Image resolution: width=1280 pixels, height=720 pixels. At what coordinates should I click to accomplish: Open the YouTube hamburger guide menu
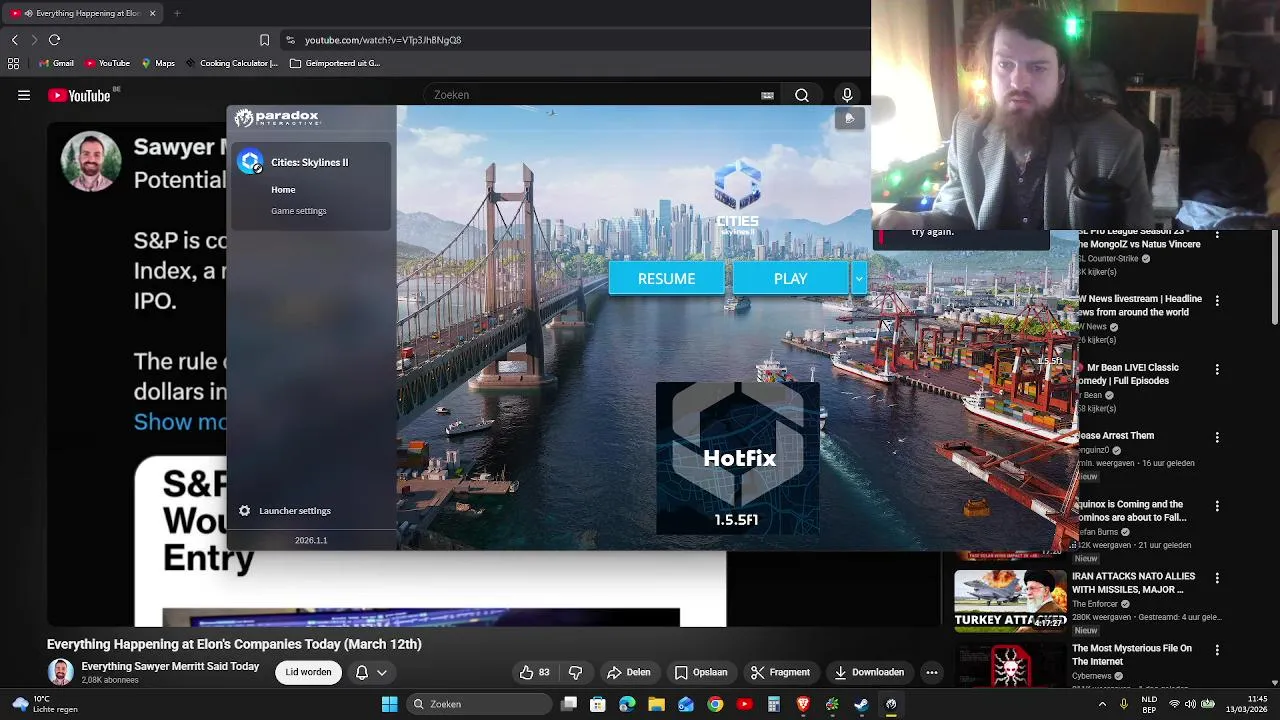tap(24, 95)
